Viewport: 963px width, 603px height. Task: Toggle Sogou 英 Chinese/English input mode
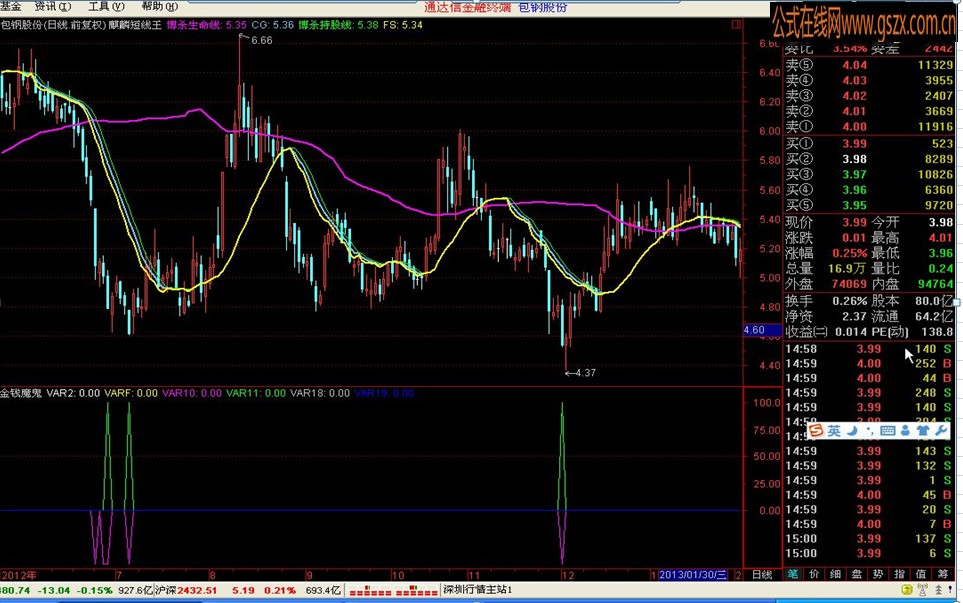[x=834, y=430]
